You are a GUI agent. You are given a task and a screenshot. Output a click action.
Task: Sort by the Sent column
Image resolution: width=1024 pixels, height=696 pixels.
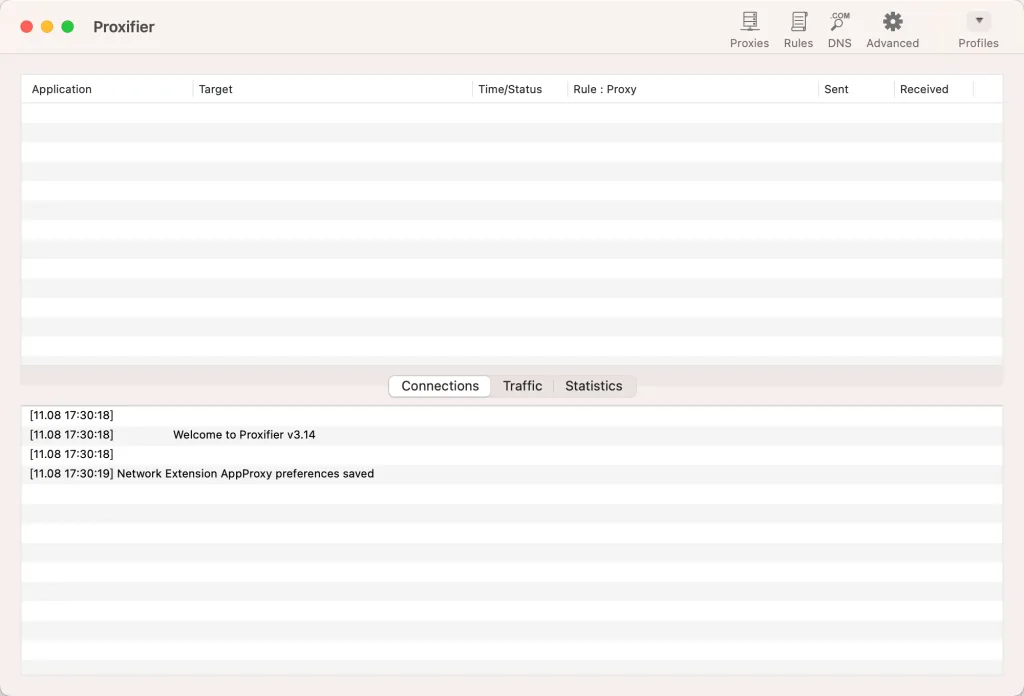click(836, 89)
